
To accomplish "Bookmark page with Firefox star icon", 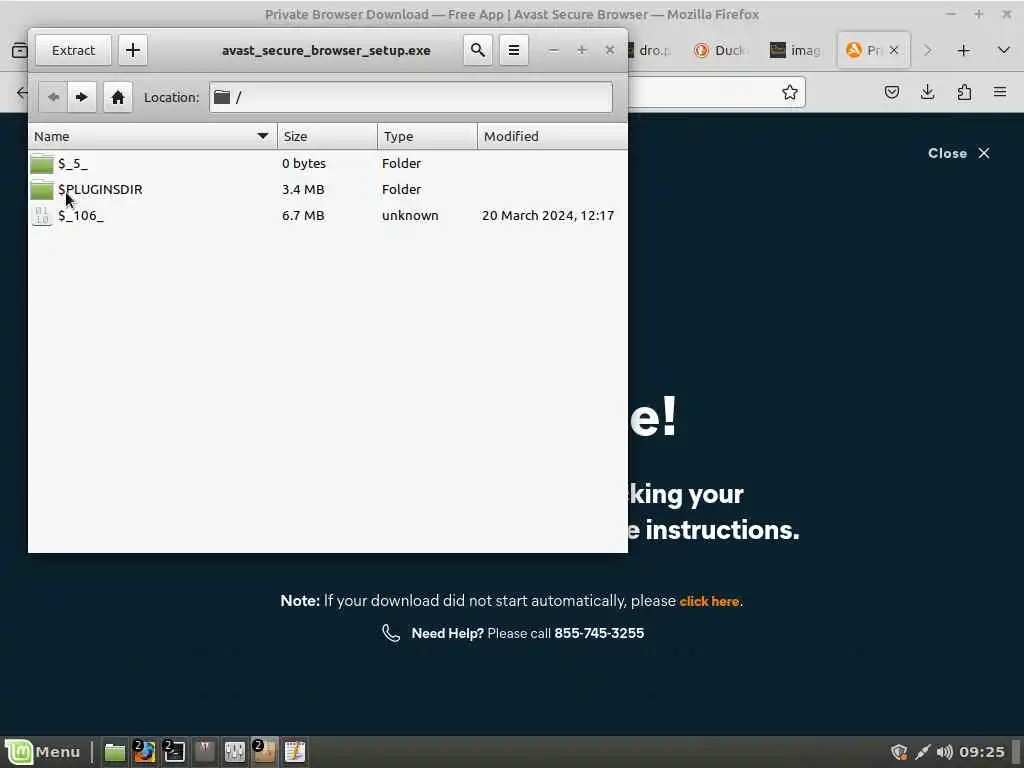I will (790, 92).
